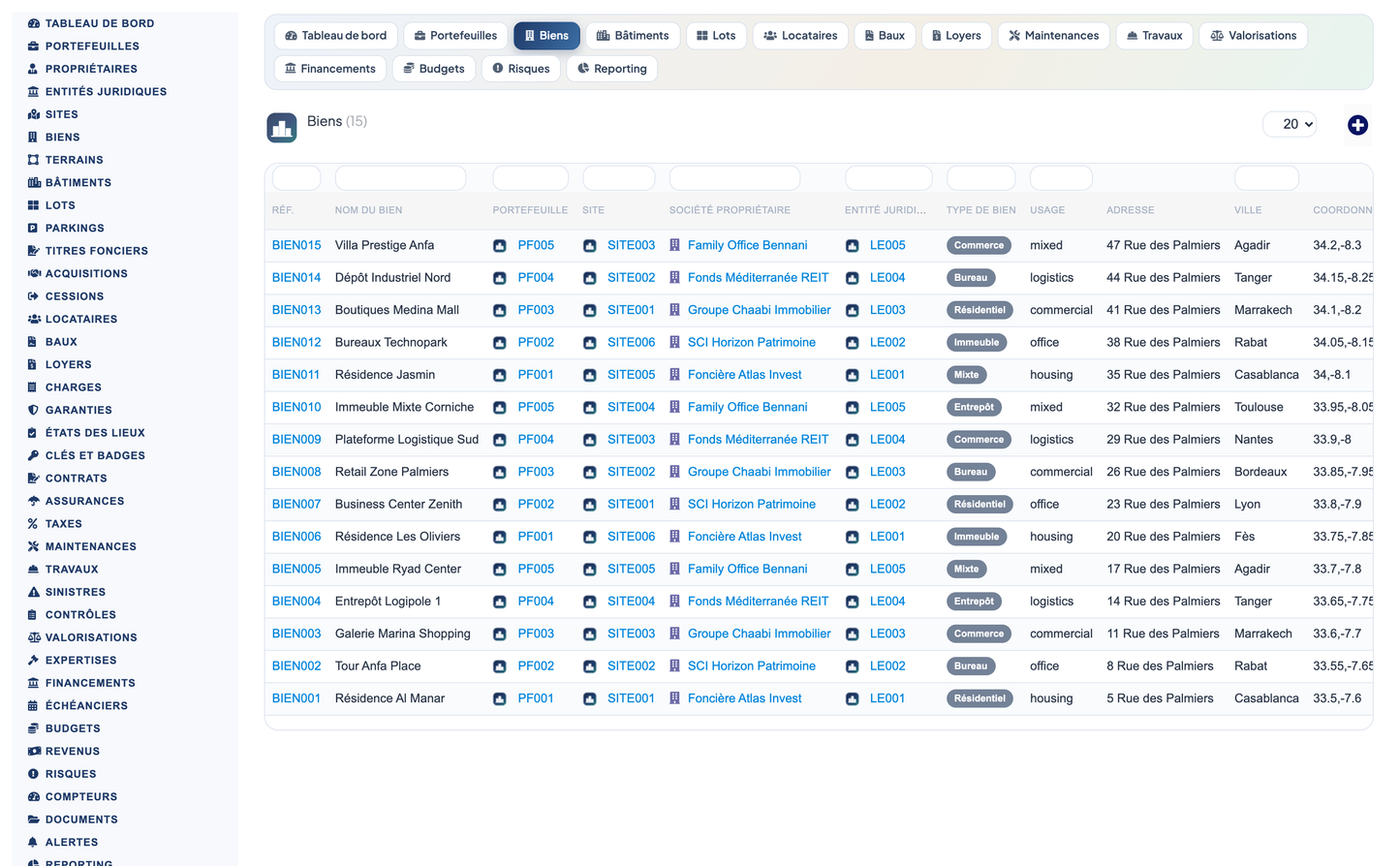Click the Biens header logo icon
1400x866 pixels.
pyautogui.click(x=282, y=128)
